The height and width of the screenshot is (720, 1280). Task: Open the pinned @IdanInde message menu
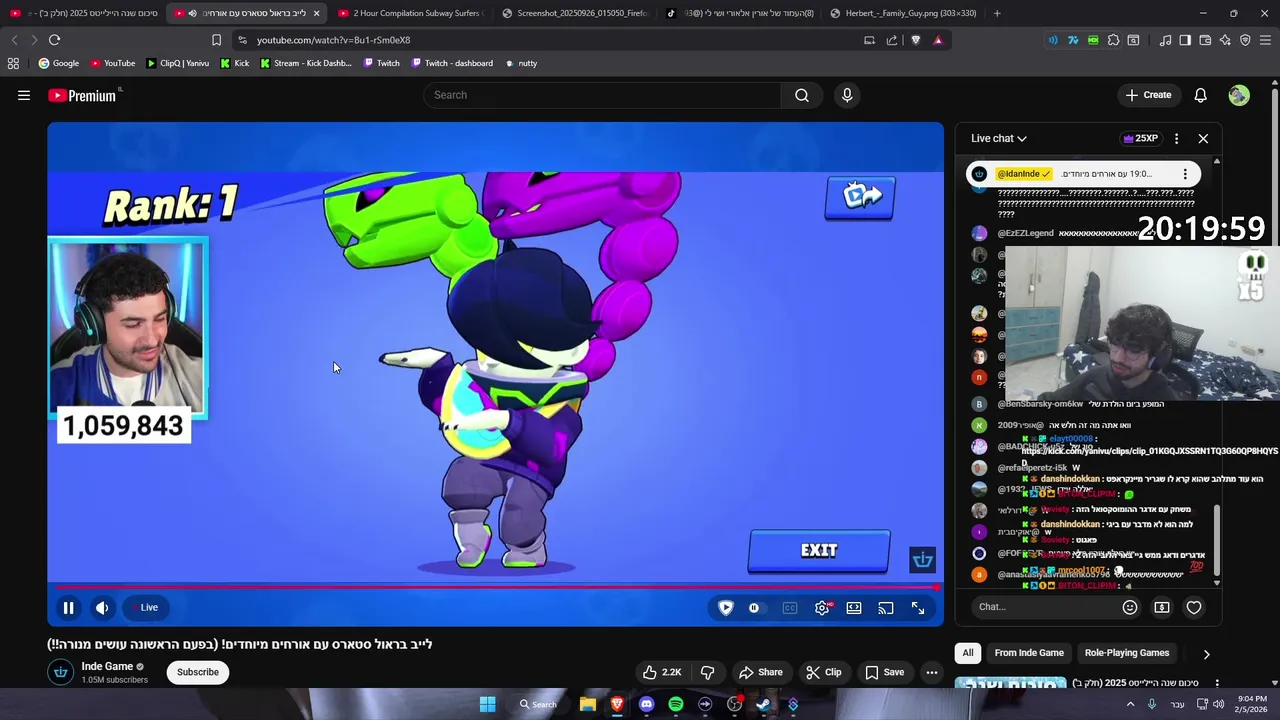pyautogui.click(x=1185, y=173)
